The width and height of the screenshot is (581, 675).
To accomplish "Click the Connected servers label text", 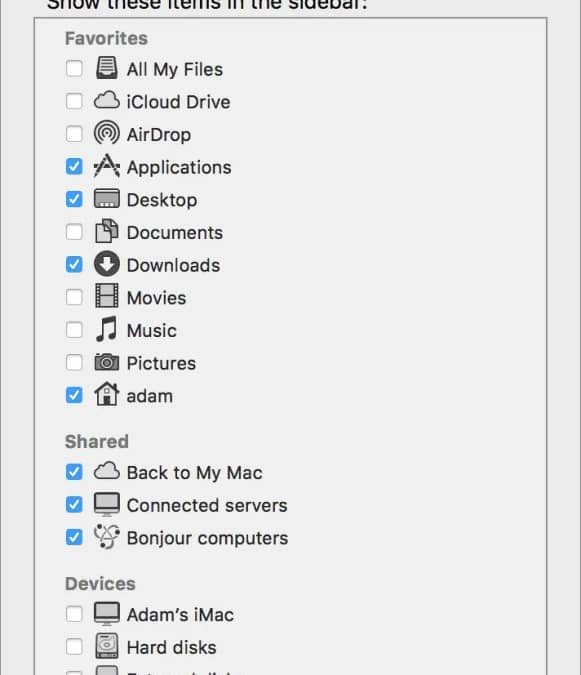I will coord(207,505).
